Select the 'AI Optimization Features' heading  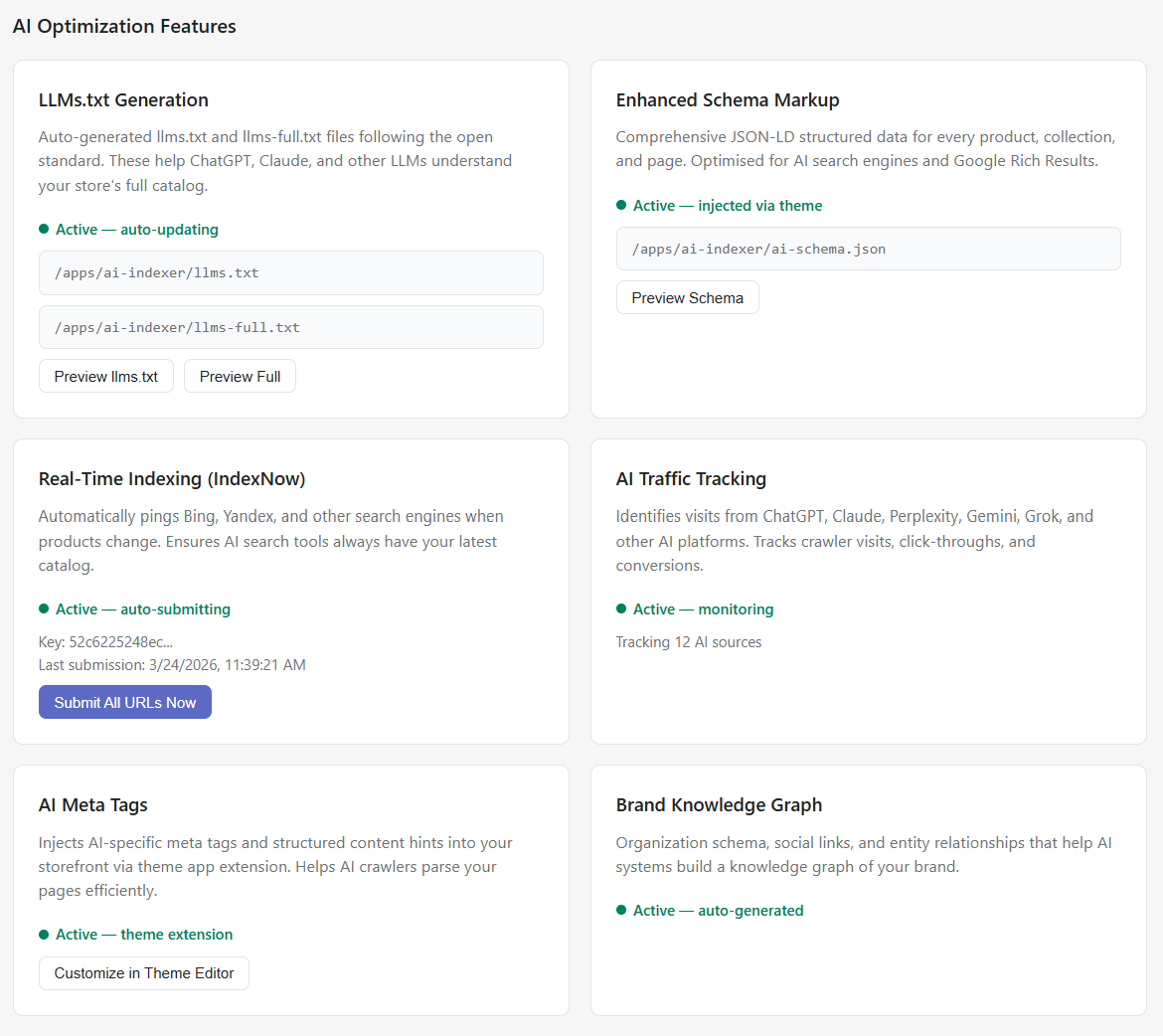(123, 26)
